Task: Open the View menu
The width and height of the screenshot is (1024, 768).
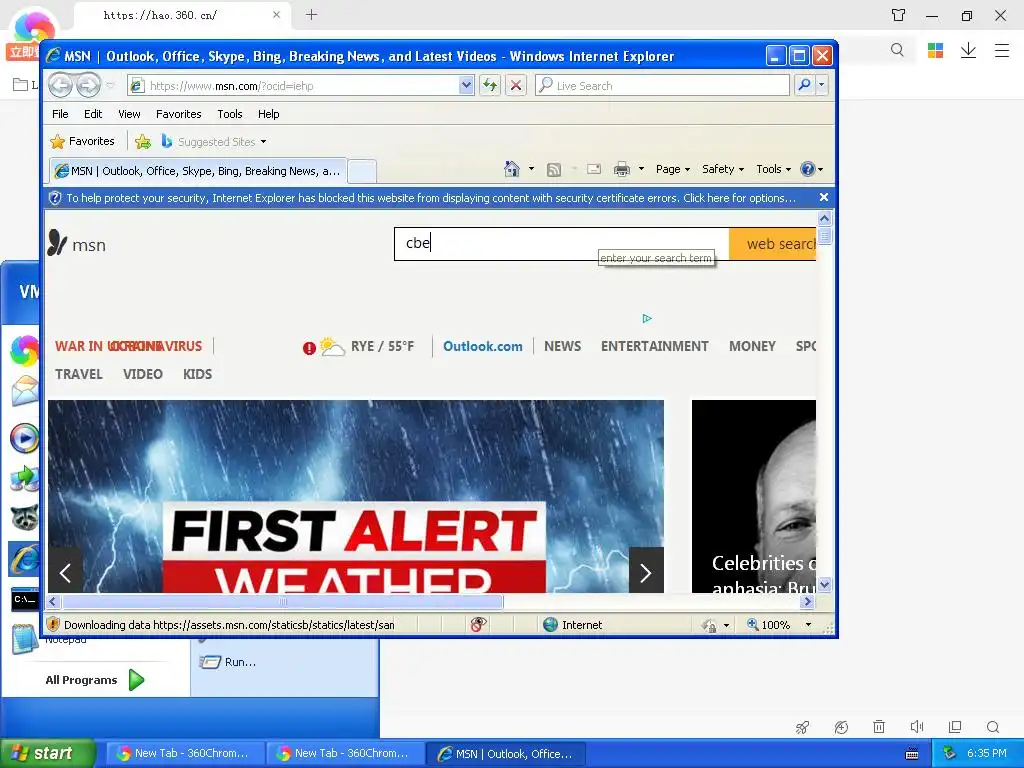Action: pos(129,114)
